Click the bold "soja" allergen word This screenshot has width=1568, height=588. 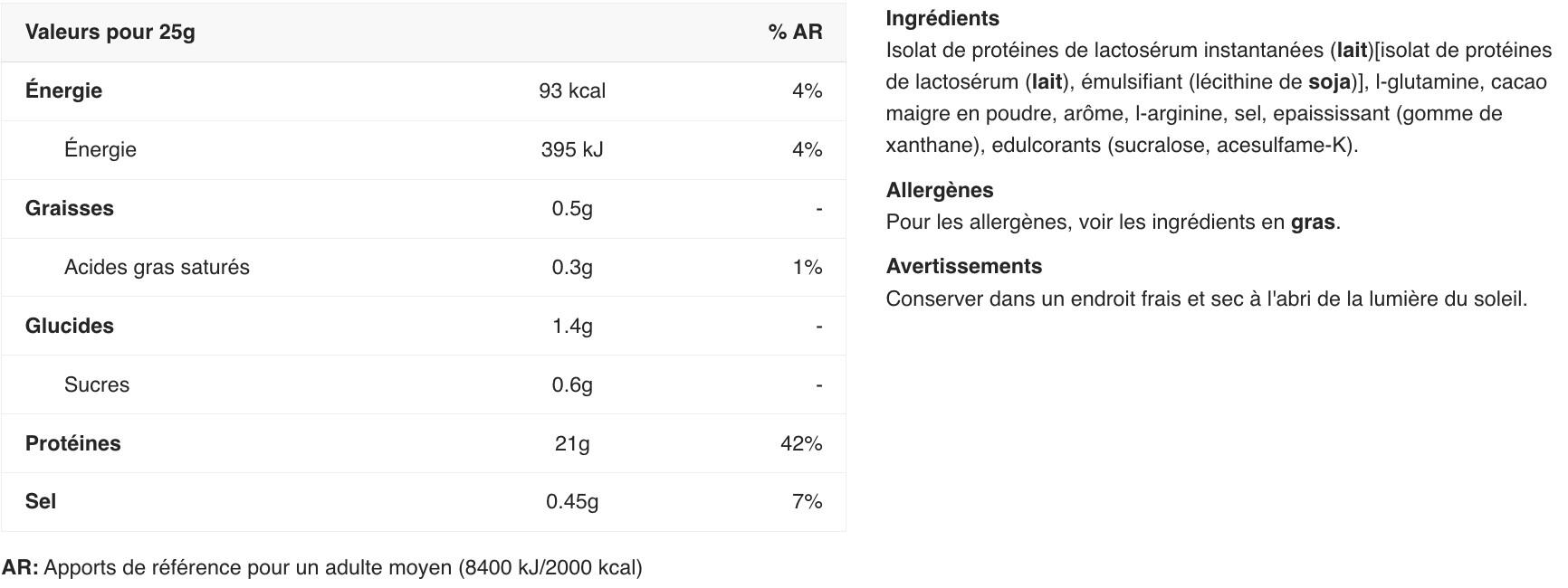[x=1329, y=81]
